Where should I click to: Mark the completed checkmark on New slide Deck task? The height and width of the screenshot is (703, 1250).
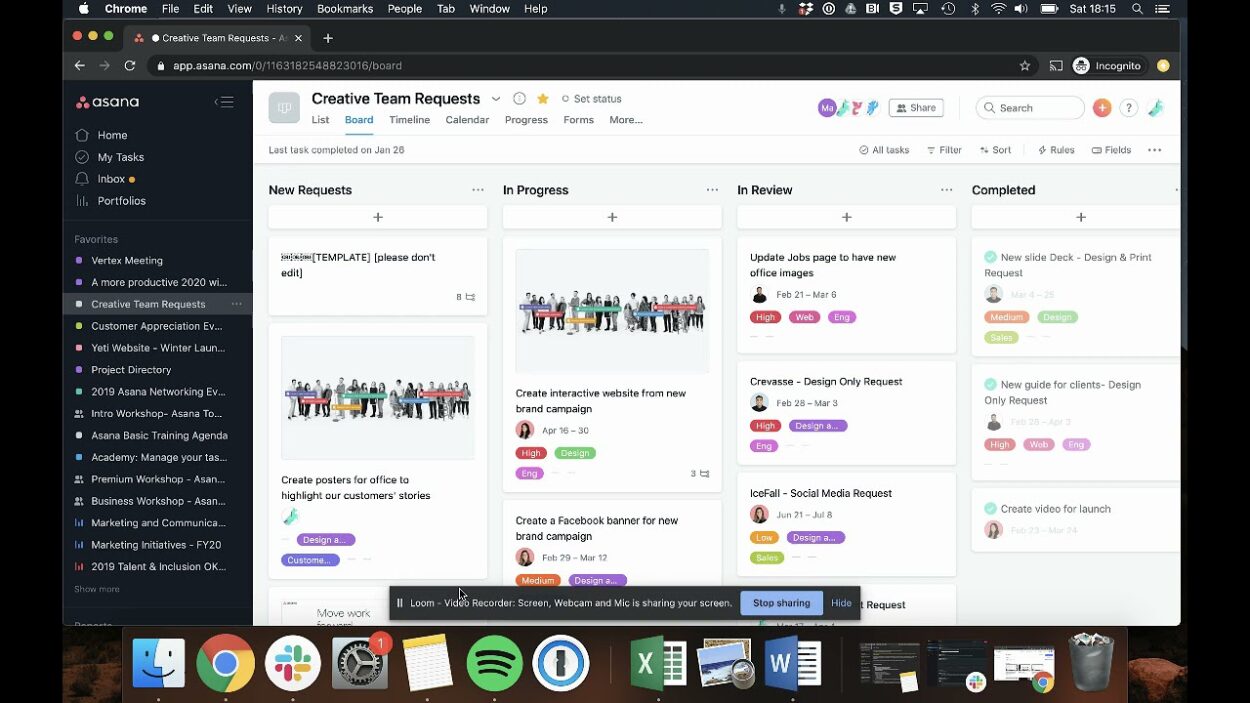pyautogui.click(x=991, y=257)
